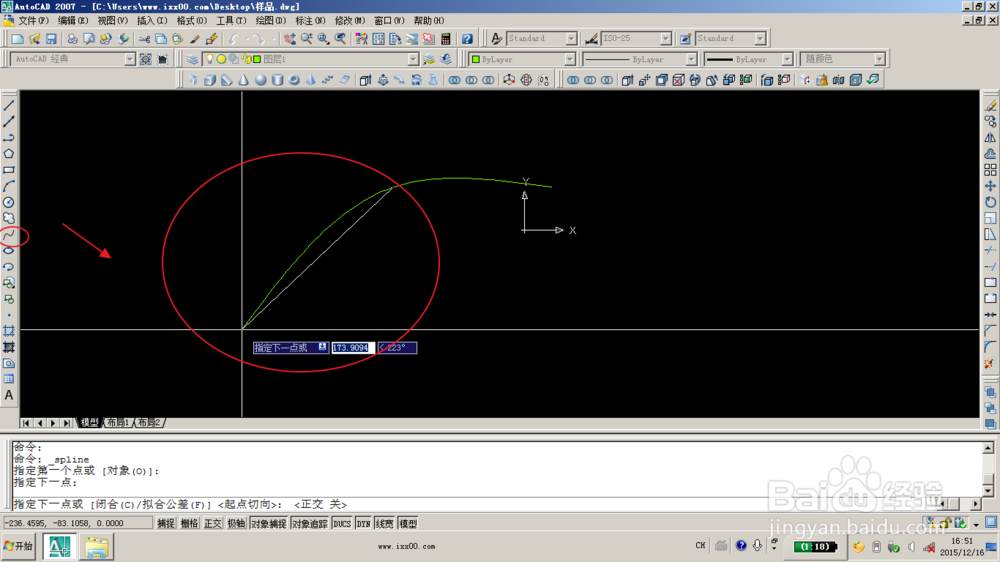Select the 模型 model tab
The image size is (1000, 562).
[x=89, y=423]
